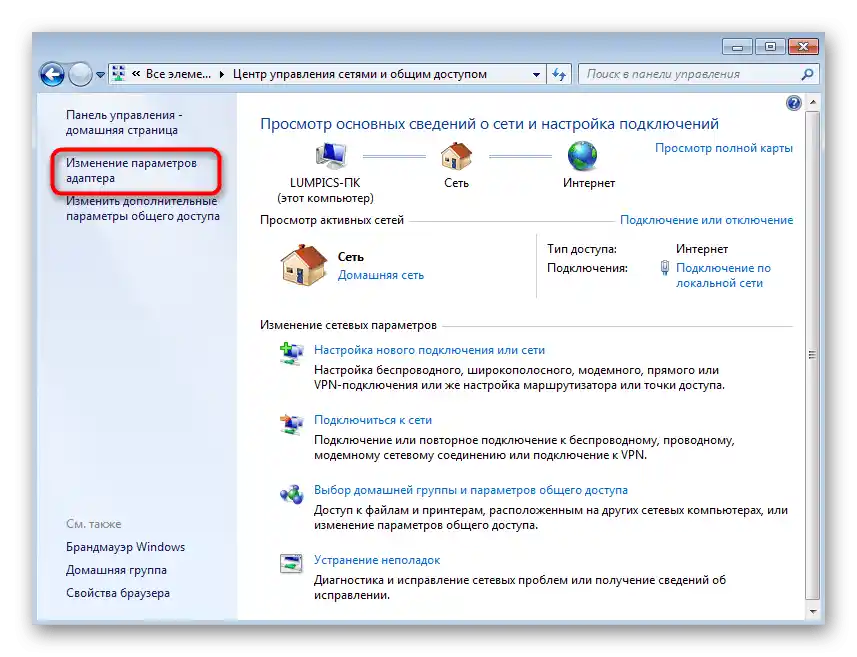Click the Internet globe icon

point(583,156)
